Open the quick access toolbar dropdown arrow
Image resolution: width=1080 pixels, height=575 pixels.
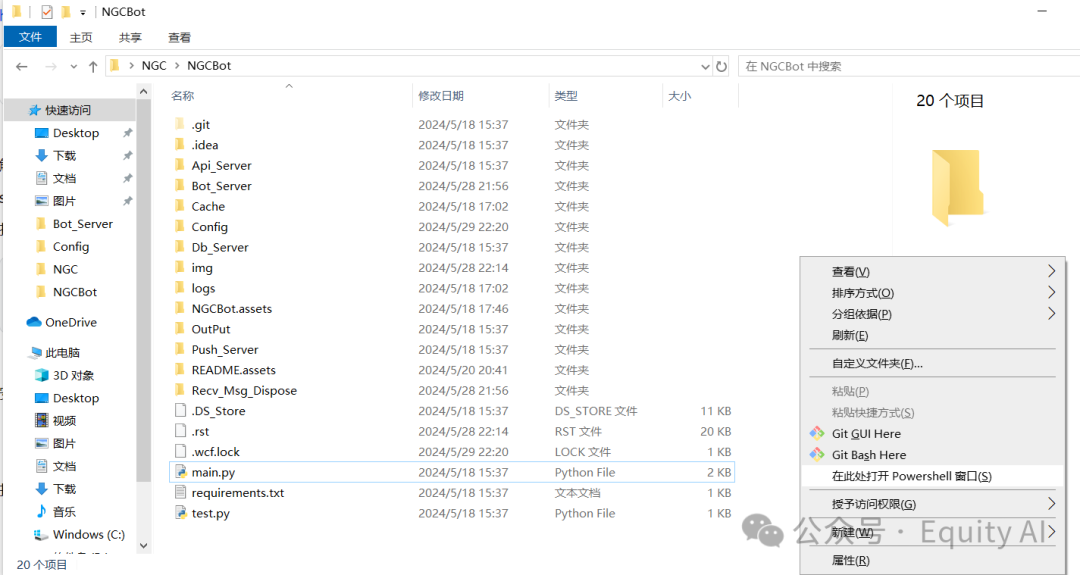pyautogui.click(x=83, y=12)
